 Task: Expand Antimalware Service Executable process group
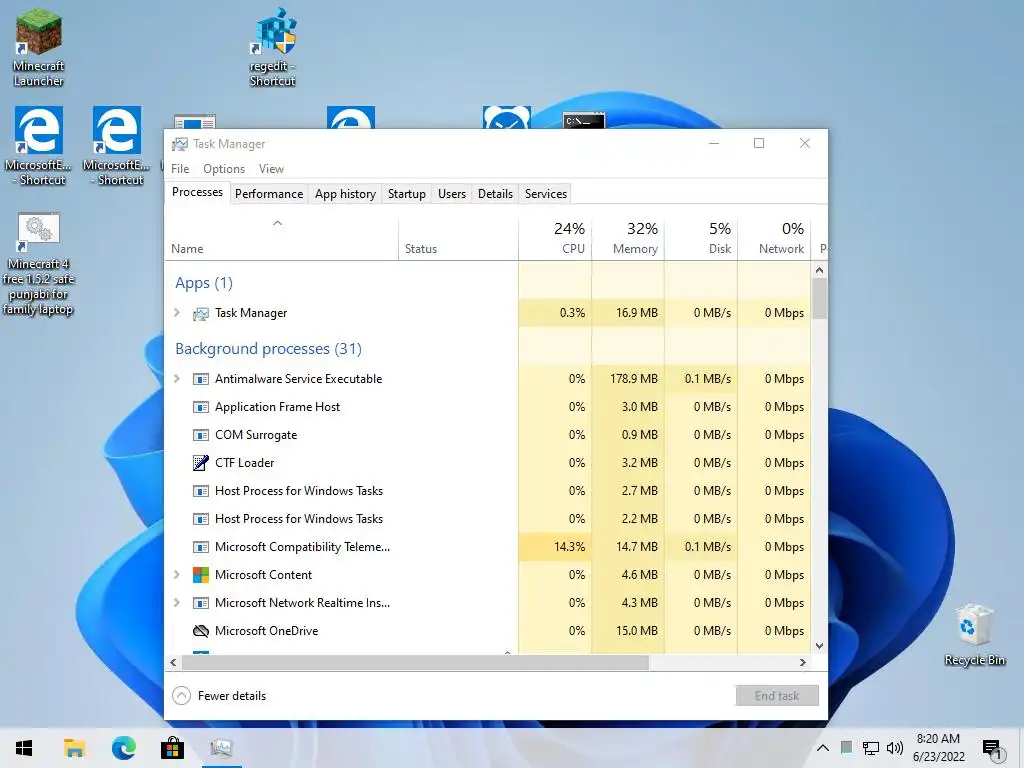point(176,379)
